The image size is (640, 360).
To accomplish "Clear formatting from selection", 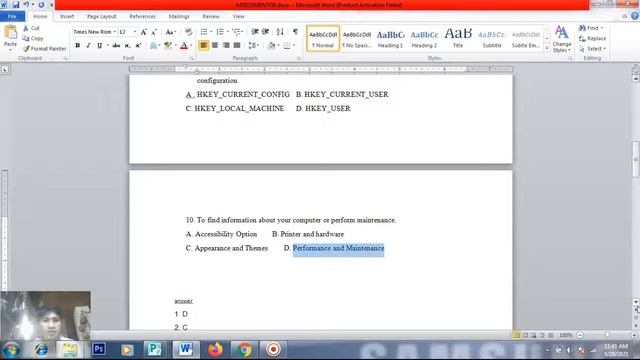I will [x=188, y=32].
